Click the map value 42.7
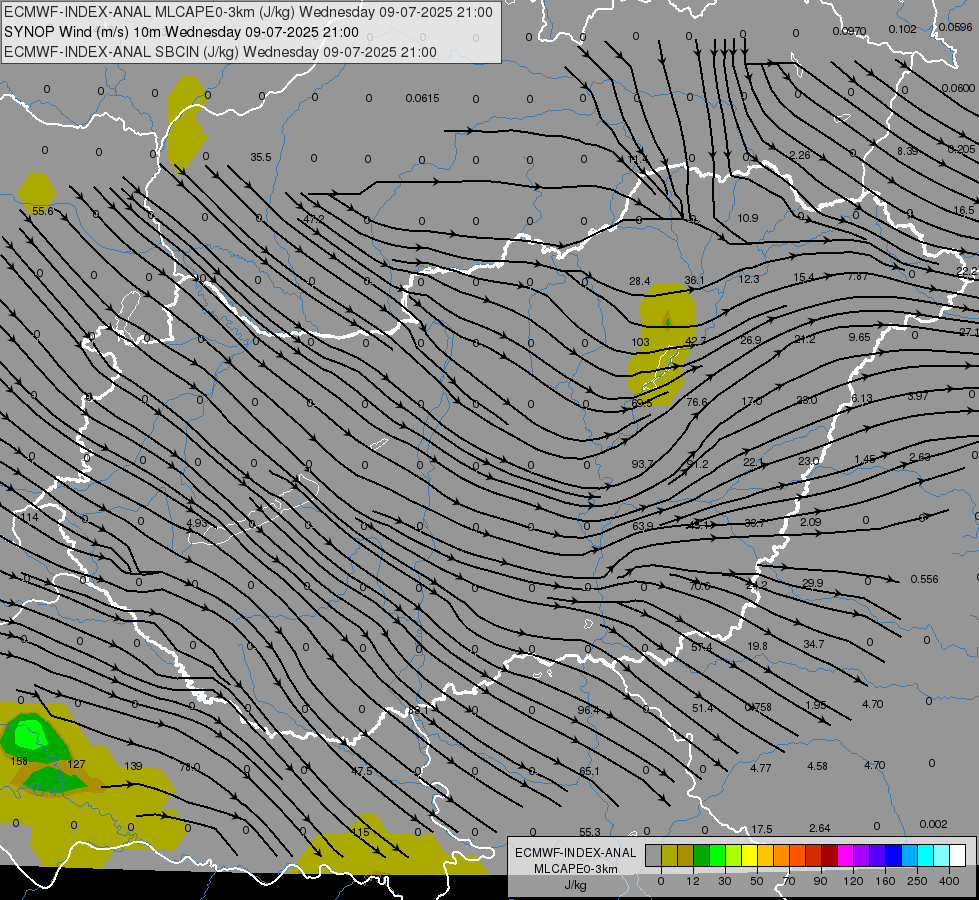 click(696, 340)
